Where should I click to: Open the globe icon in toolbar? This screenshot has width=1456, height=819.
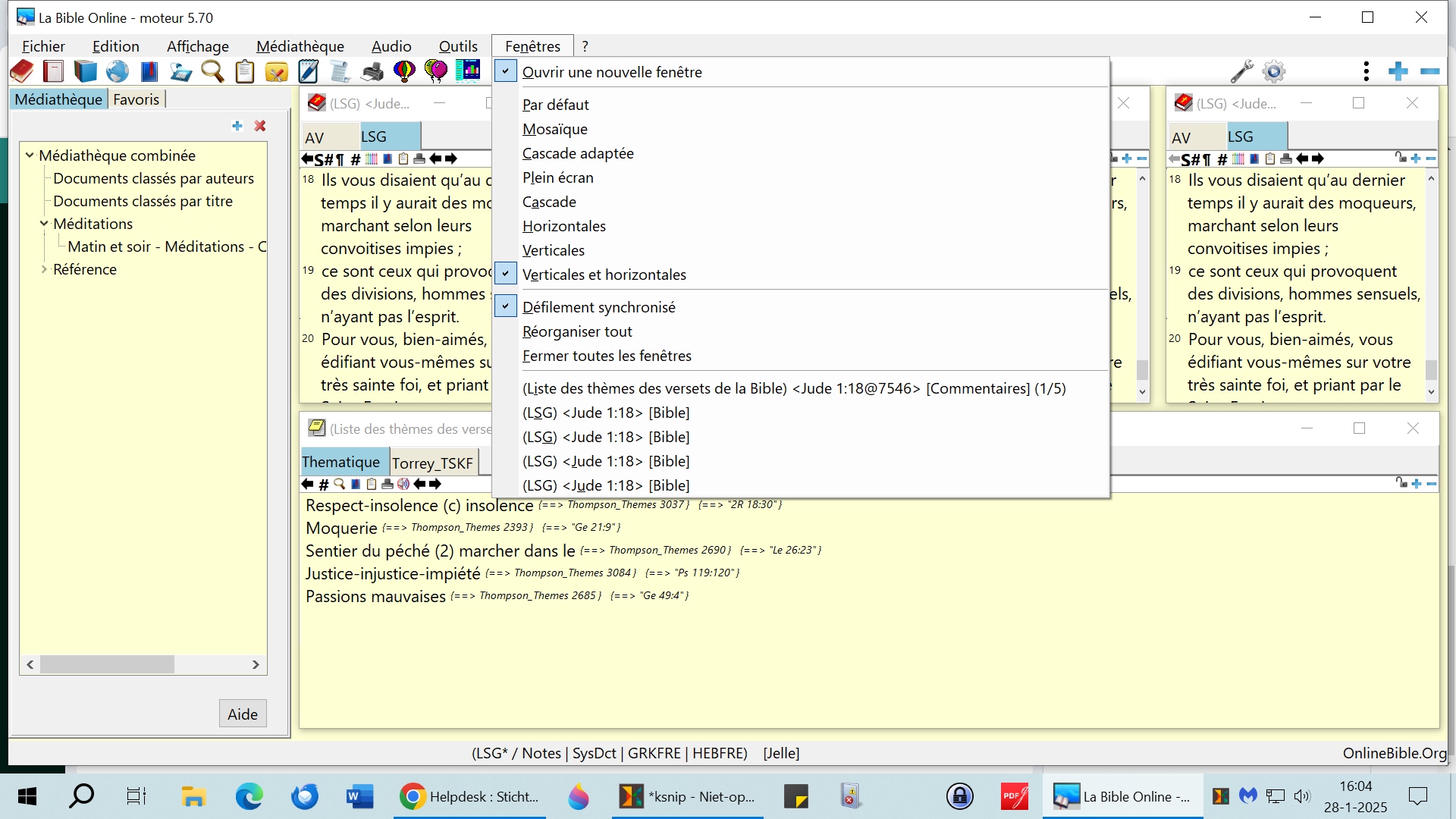click(x=117, y=71)
